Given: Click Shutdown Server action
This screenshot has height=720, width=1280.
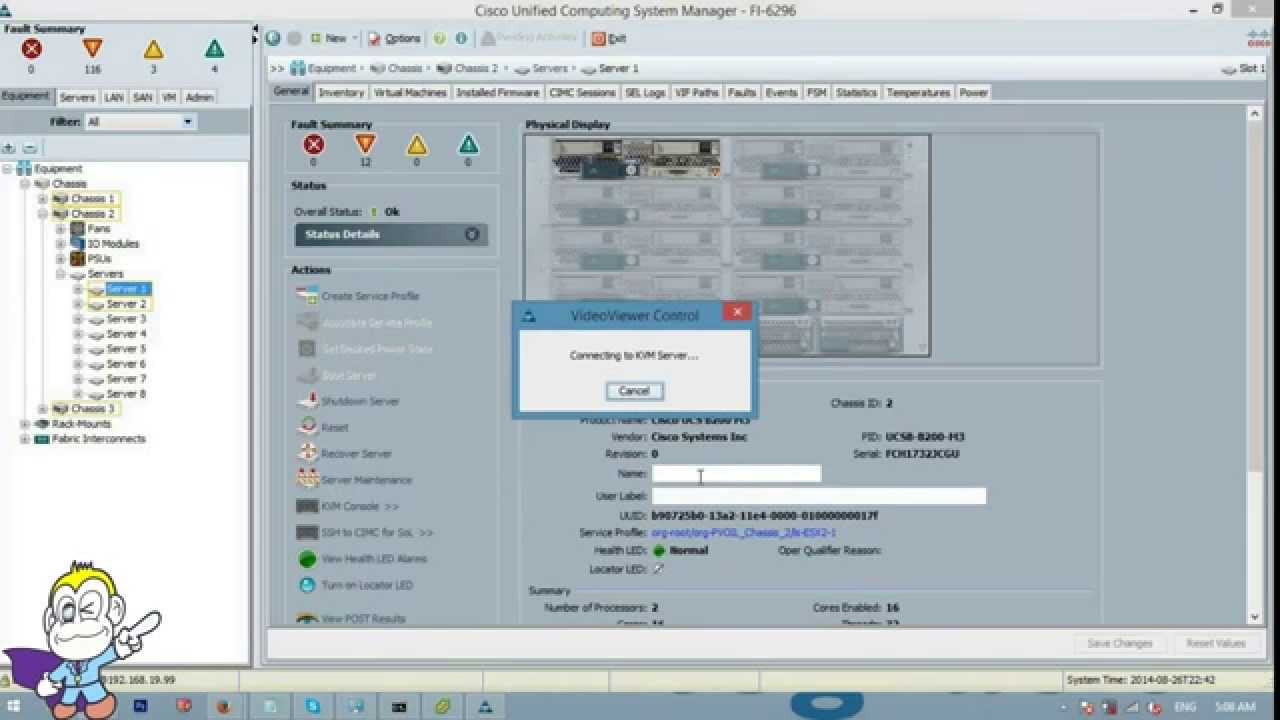Looking at the screenshot, I should (x=360, y=401).
